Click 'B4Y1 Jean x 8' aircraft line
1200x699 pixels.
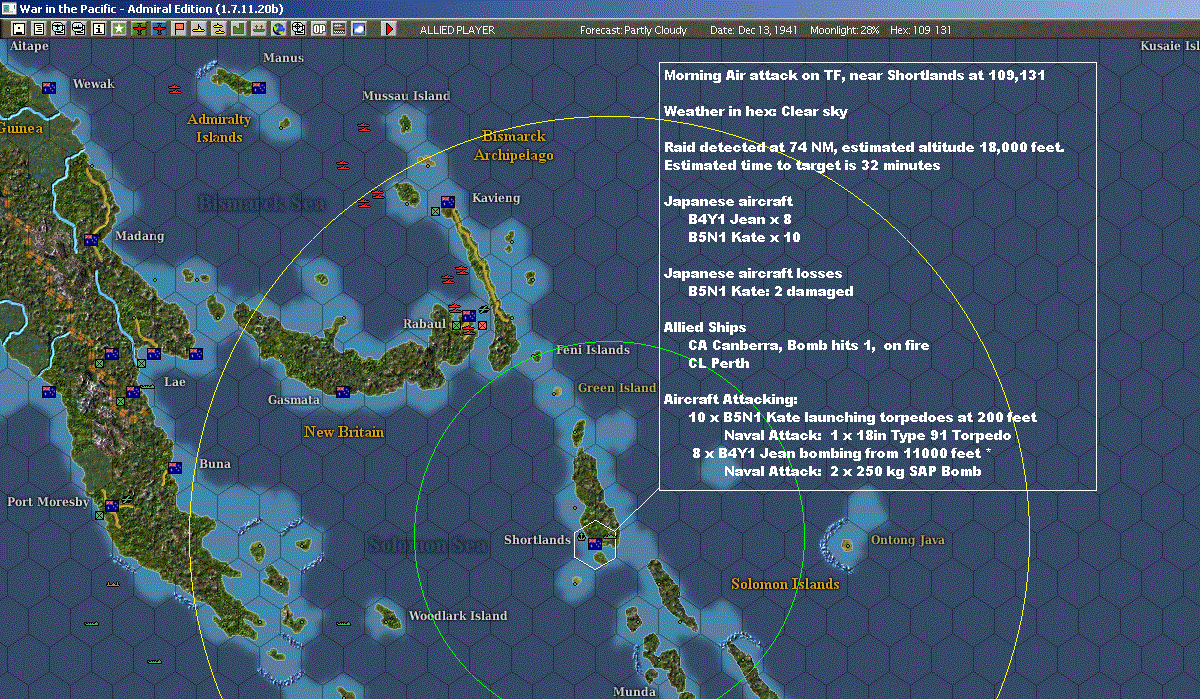[x=740, y=219]
